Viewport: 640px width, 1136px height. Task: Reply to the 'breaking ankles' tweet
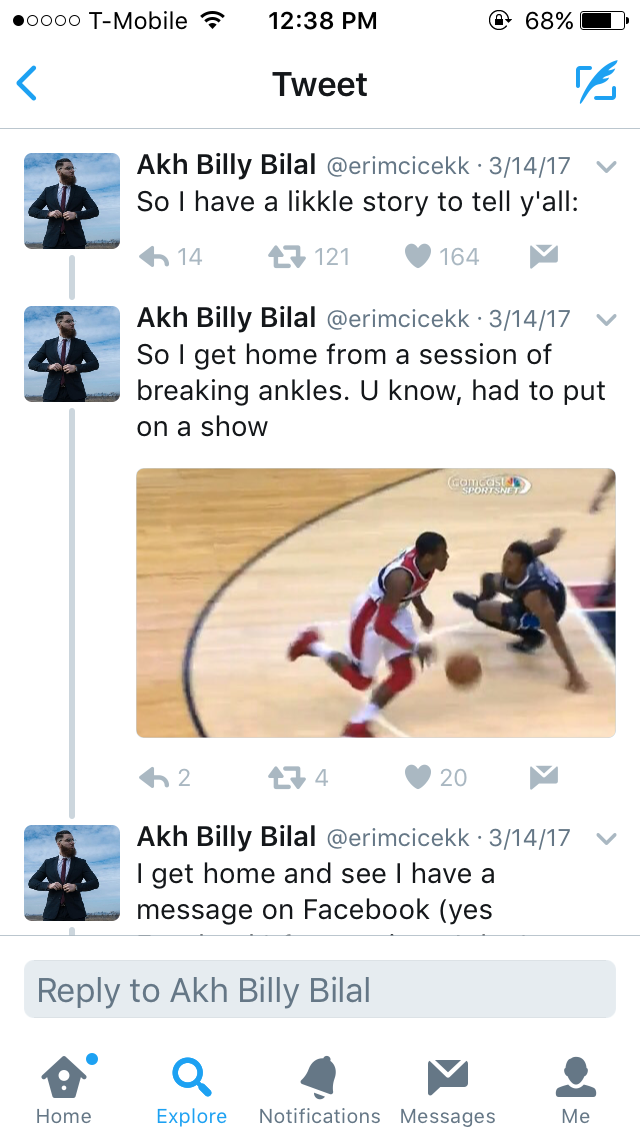click(x=154, y=777)
